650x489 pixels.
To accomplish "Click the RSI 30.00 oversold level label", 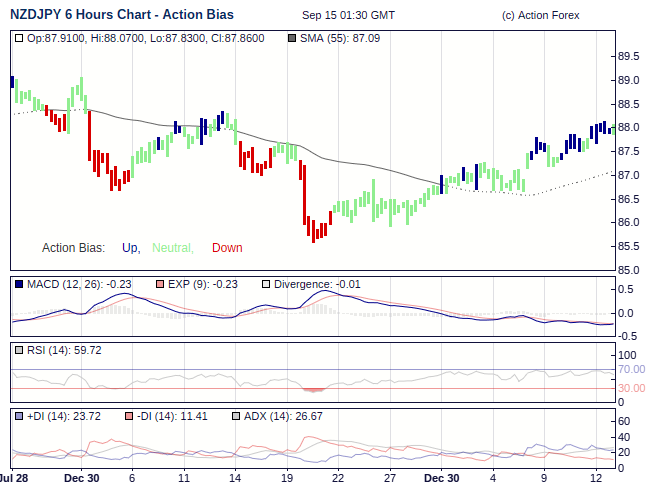I will [x=631, y=388].
